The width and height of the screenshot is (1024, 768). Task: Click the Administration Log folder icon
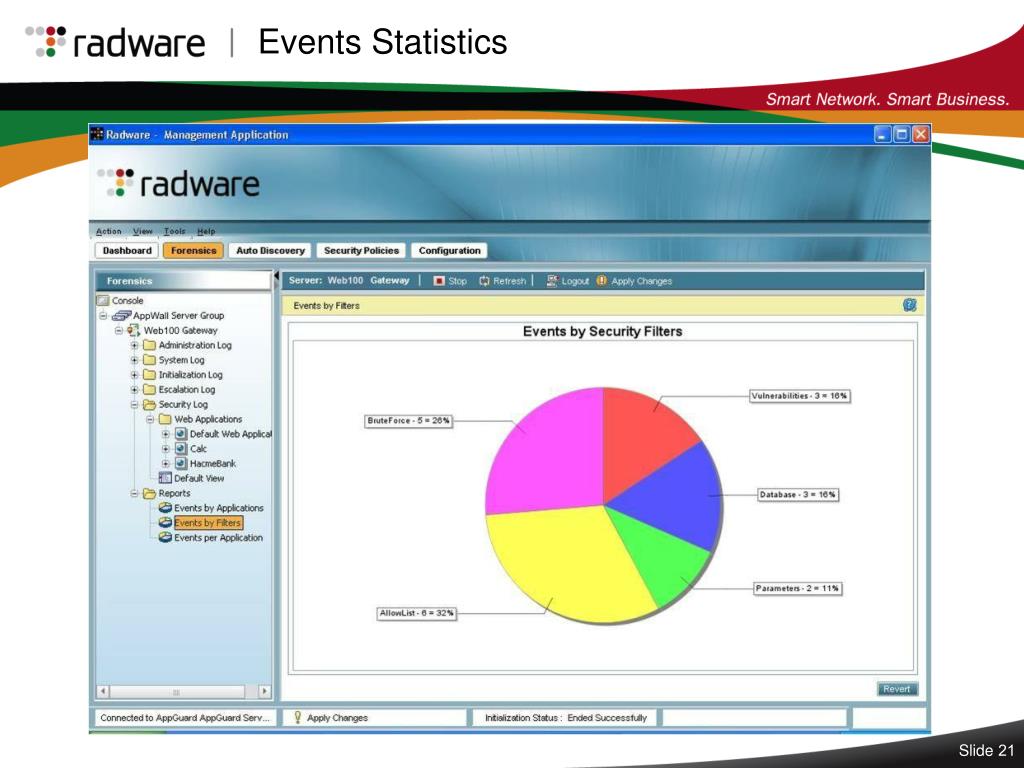pos(150,345)
